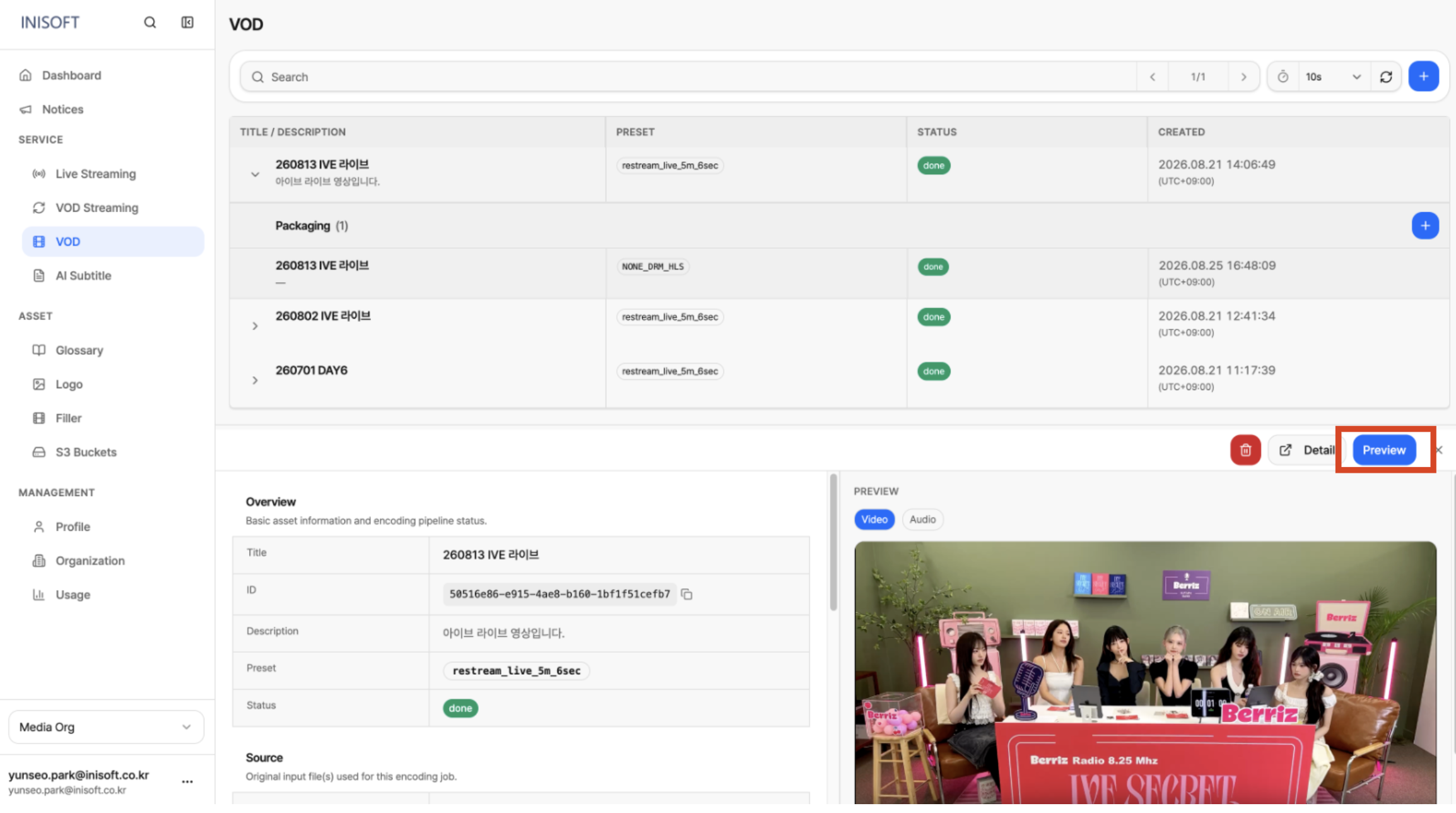Click the Filler film icon
1456x813 pixels.
pyautogui.click(x=39, y=418)
